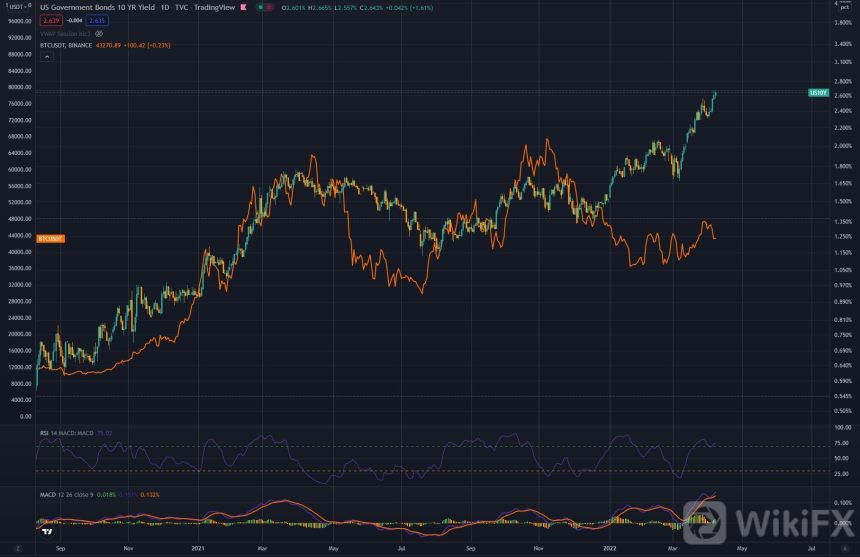Click the TradingView logo in bottom left
The height and width of the screenshot is (557, 860).
(x=46, y=529)
